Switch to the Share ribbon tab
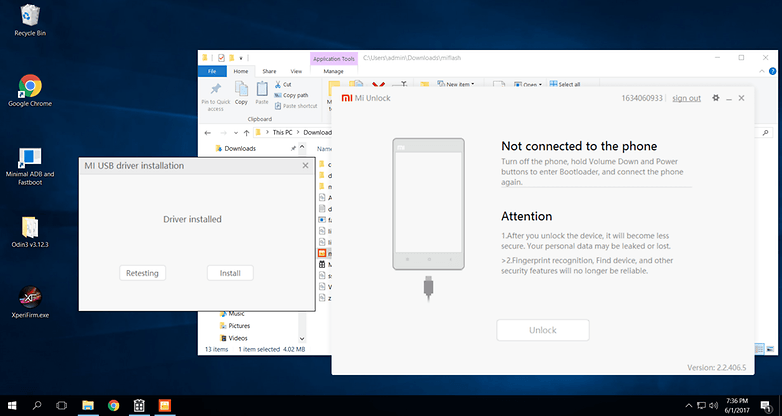Screen dimensions: 782x416 (x=269, y=71)
